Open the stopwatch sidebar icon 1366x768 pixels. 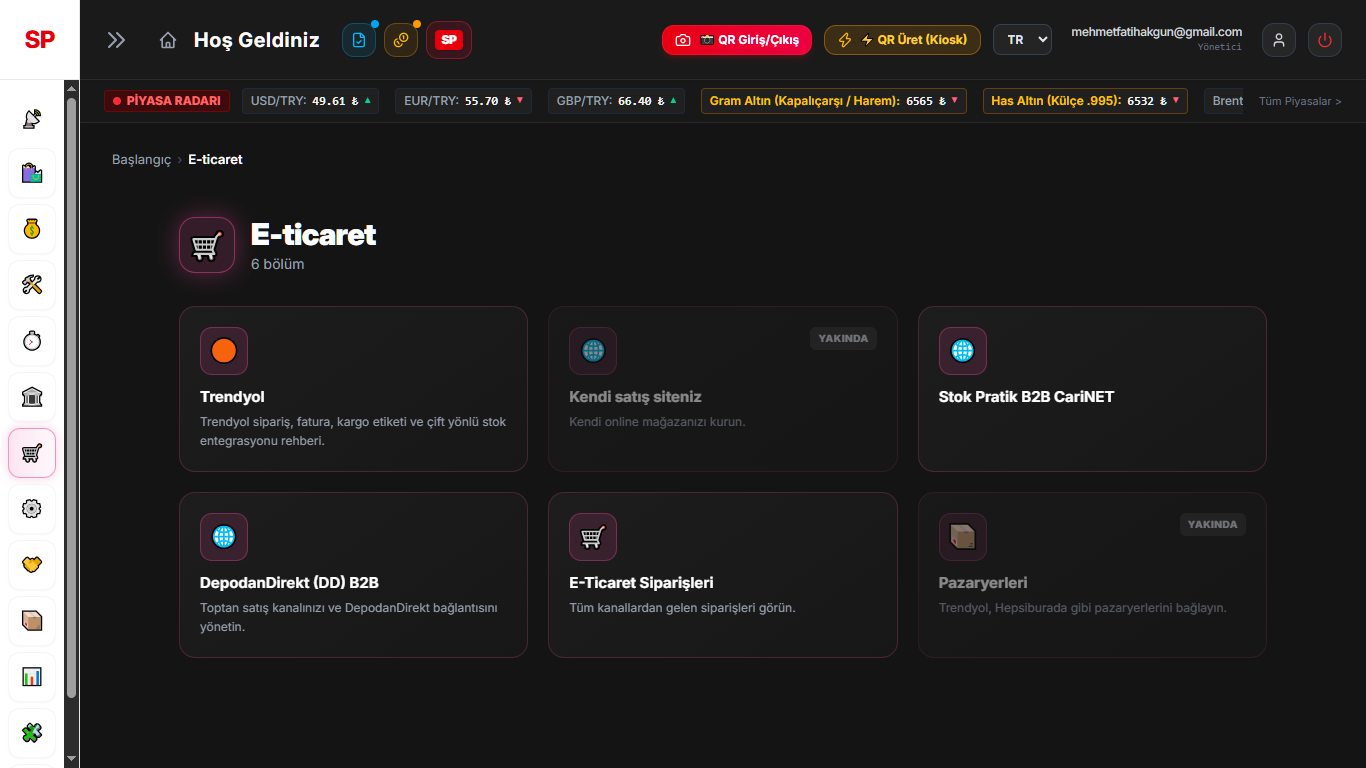(x=32, y=341)
